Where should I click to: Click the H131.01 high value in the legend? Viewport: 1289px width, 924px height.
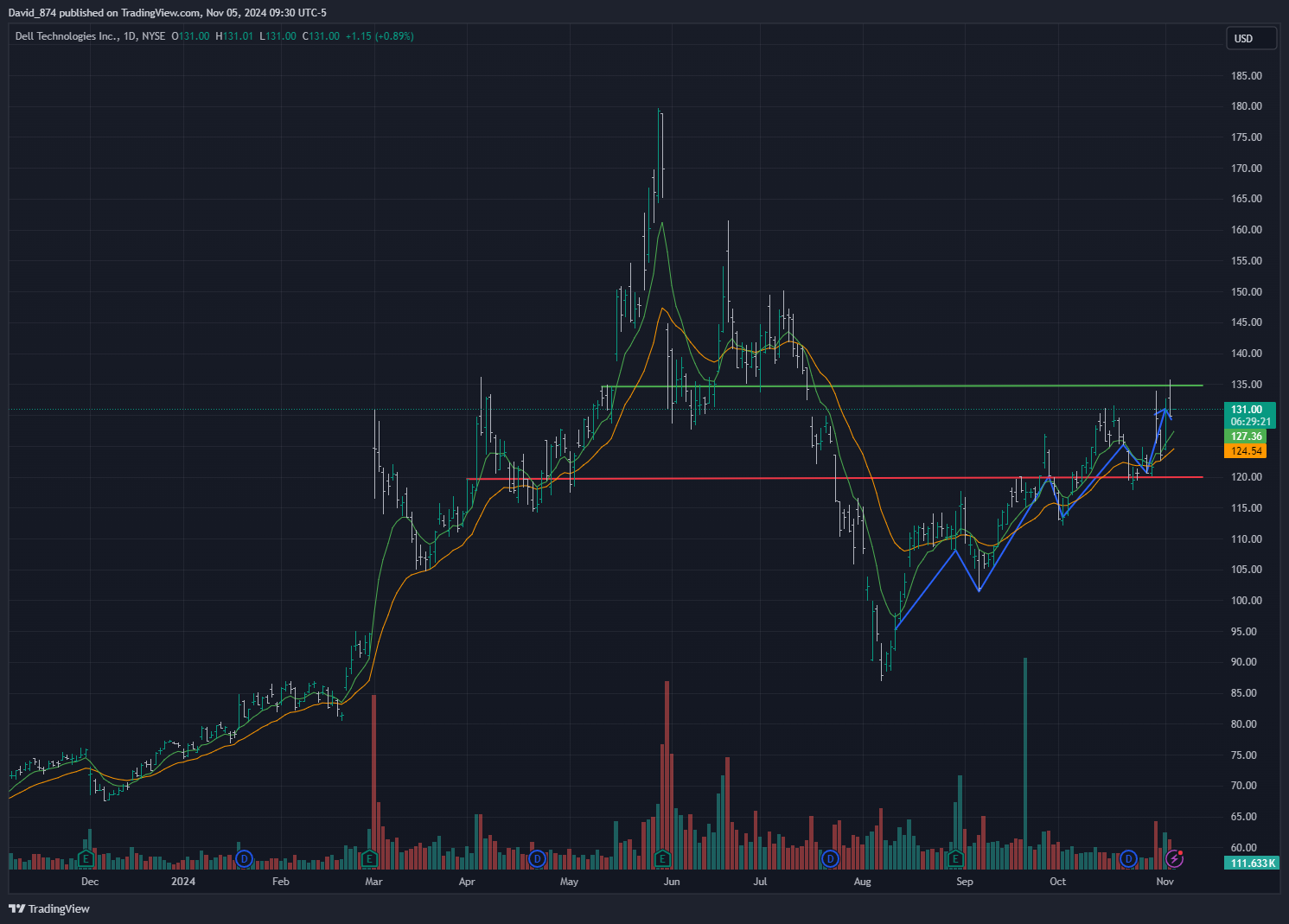(x=234, y=36)
